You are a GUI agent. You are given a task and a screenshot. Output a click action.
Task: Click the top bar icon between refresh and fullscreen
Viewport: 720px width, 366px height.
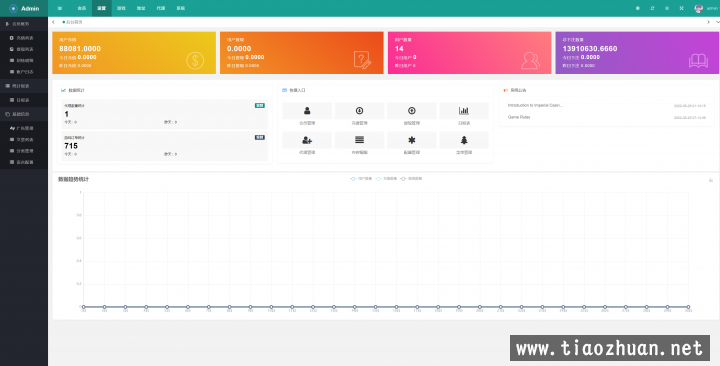tap(667, 8)
